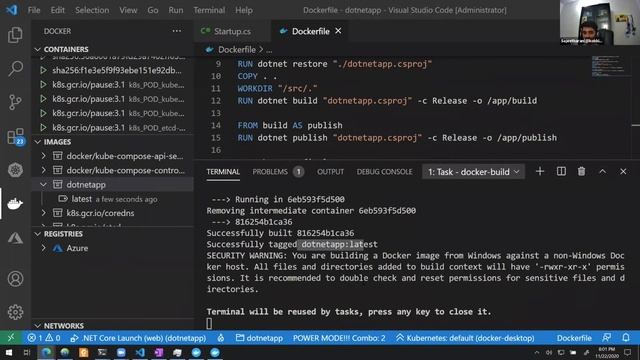Open errors and warnings status item

tap(44, 338)
